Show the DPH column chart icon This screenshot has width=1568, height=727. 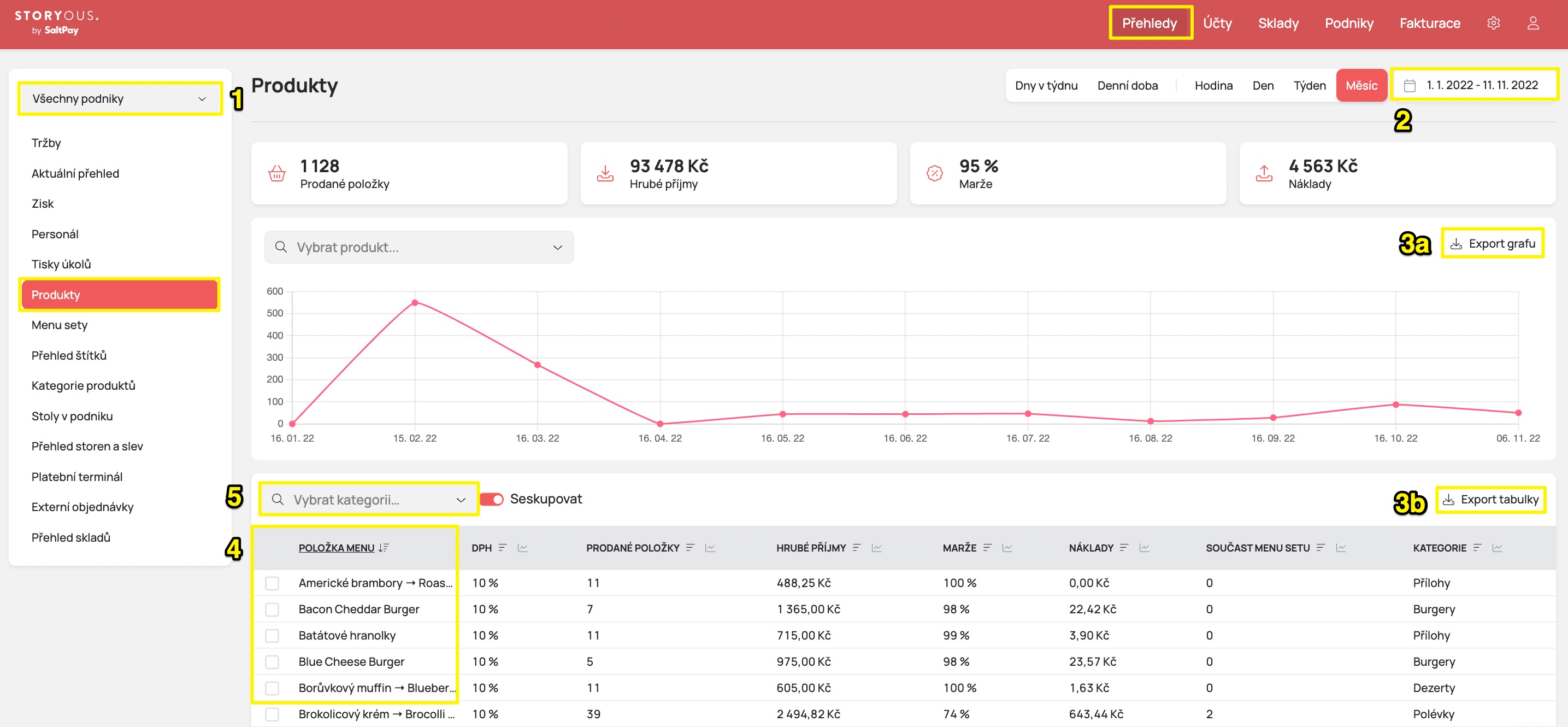pyautogui.click(x=522, y=547)
